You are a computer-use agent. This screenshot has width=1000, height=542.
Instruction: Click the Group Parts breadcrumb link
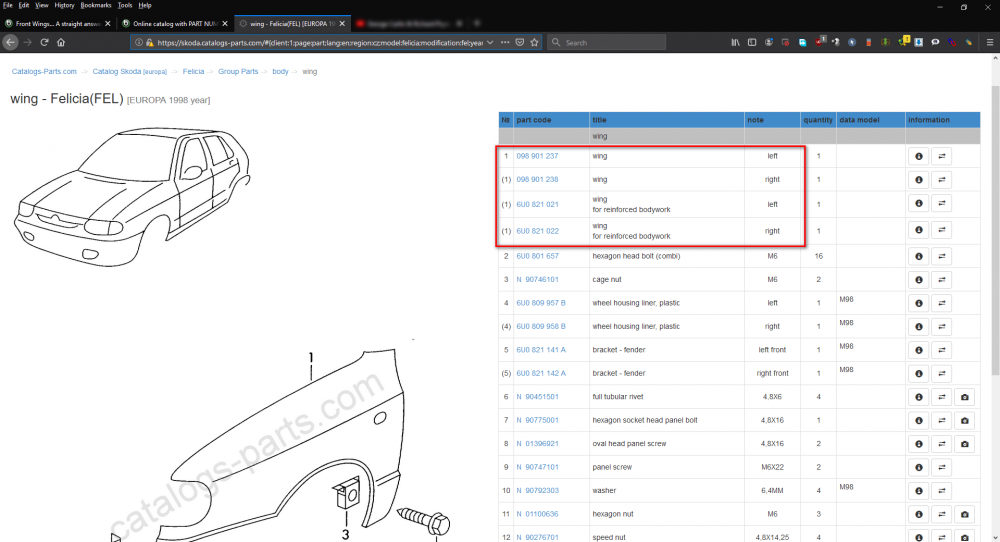tap(238, 71)
